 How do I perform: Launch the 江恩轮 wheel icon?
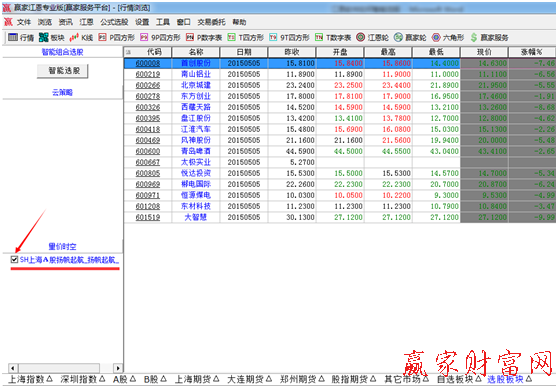(x=360, y=37)
